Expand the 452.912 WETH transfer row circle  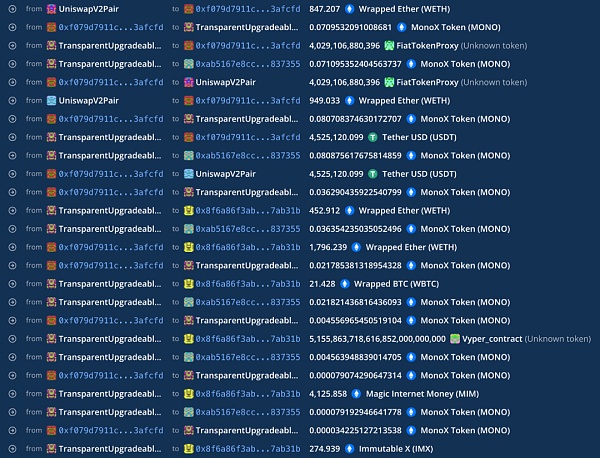[x=12, y=210]
